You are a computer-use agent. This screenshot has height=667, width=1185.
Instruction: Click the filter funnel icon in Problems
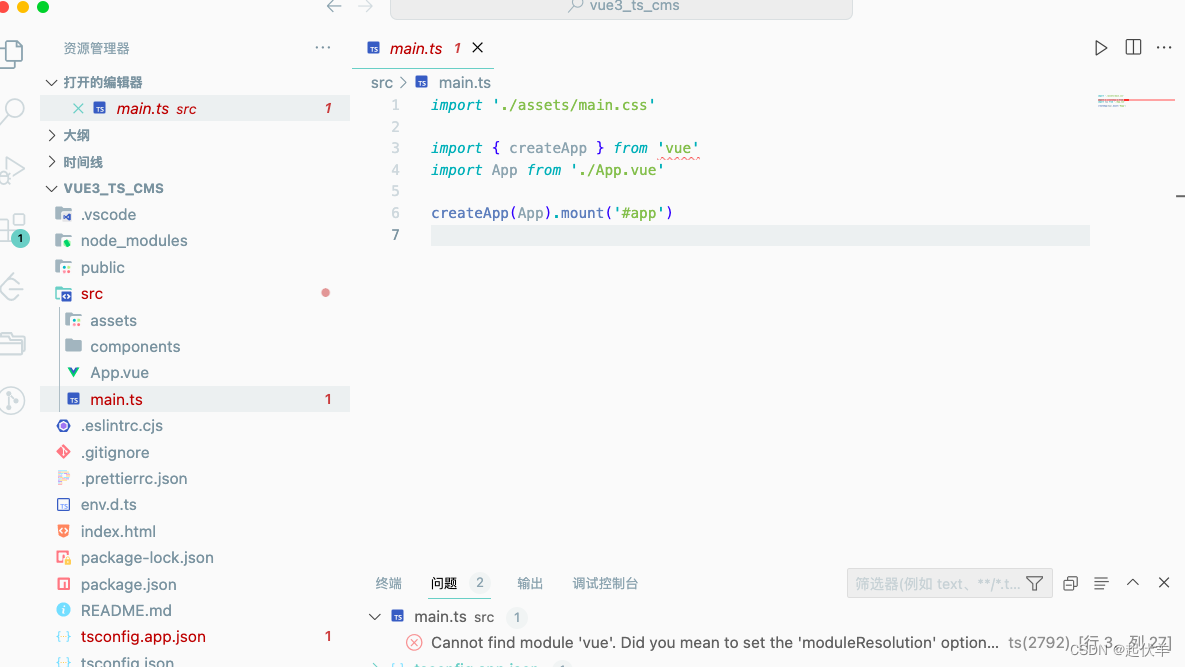[x=1035, y=583]
